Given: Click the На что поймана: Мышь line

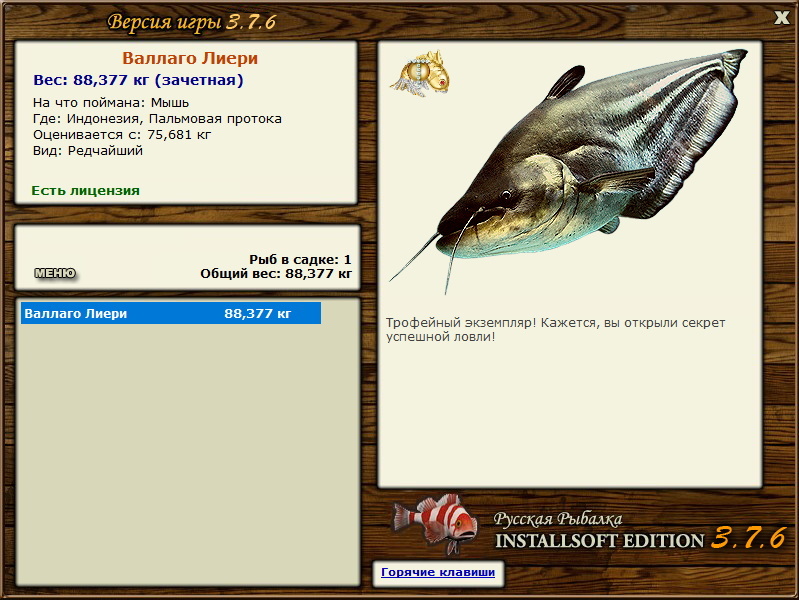Looking at the screenshot, I should click(111, 102).
